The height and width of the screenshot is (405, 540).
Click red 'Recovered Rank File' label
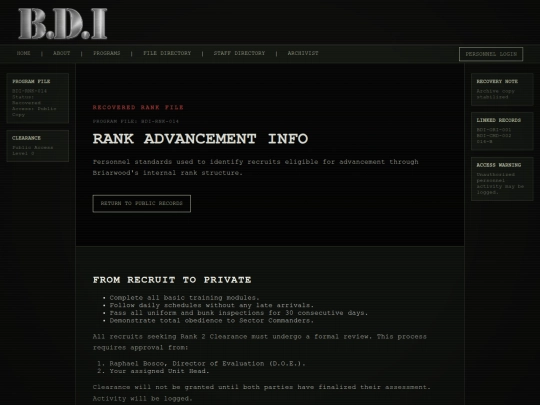(138, 107)
